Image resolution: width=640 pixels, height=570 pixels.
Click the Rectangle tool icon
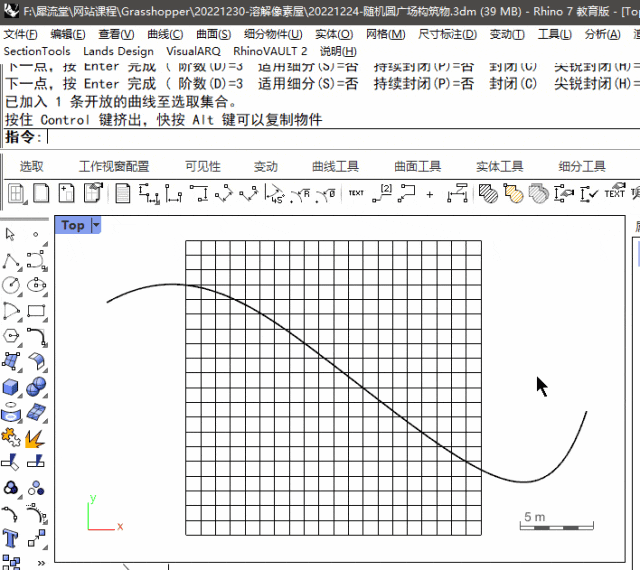point(36,311)
